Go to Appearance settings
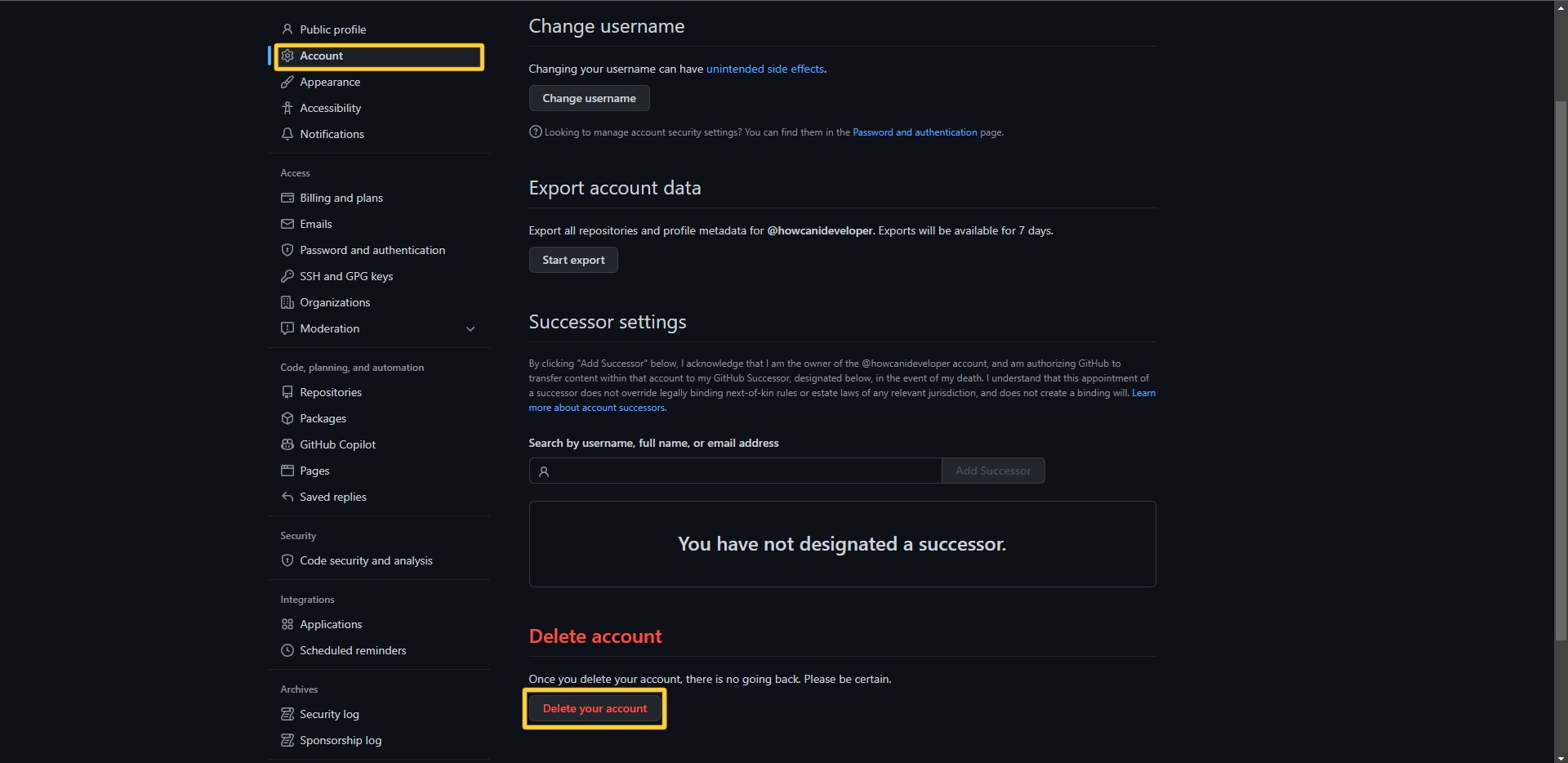The height and width of the screenshot is (763, 1568). pyautogui.click(x=379, y=82)
